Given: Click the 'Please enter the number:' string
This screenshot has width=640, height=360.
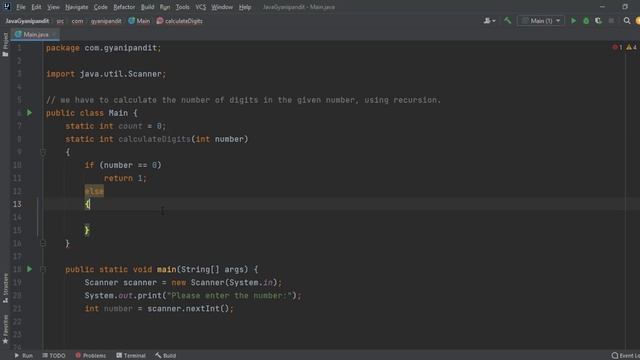Looking at the screenshot, I should coord(230,296).
